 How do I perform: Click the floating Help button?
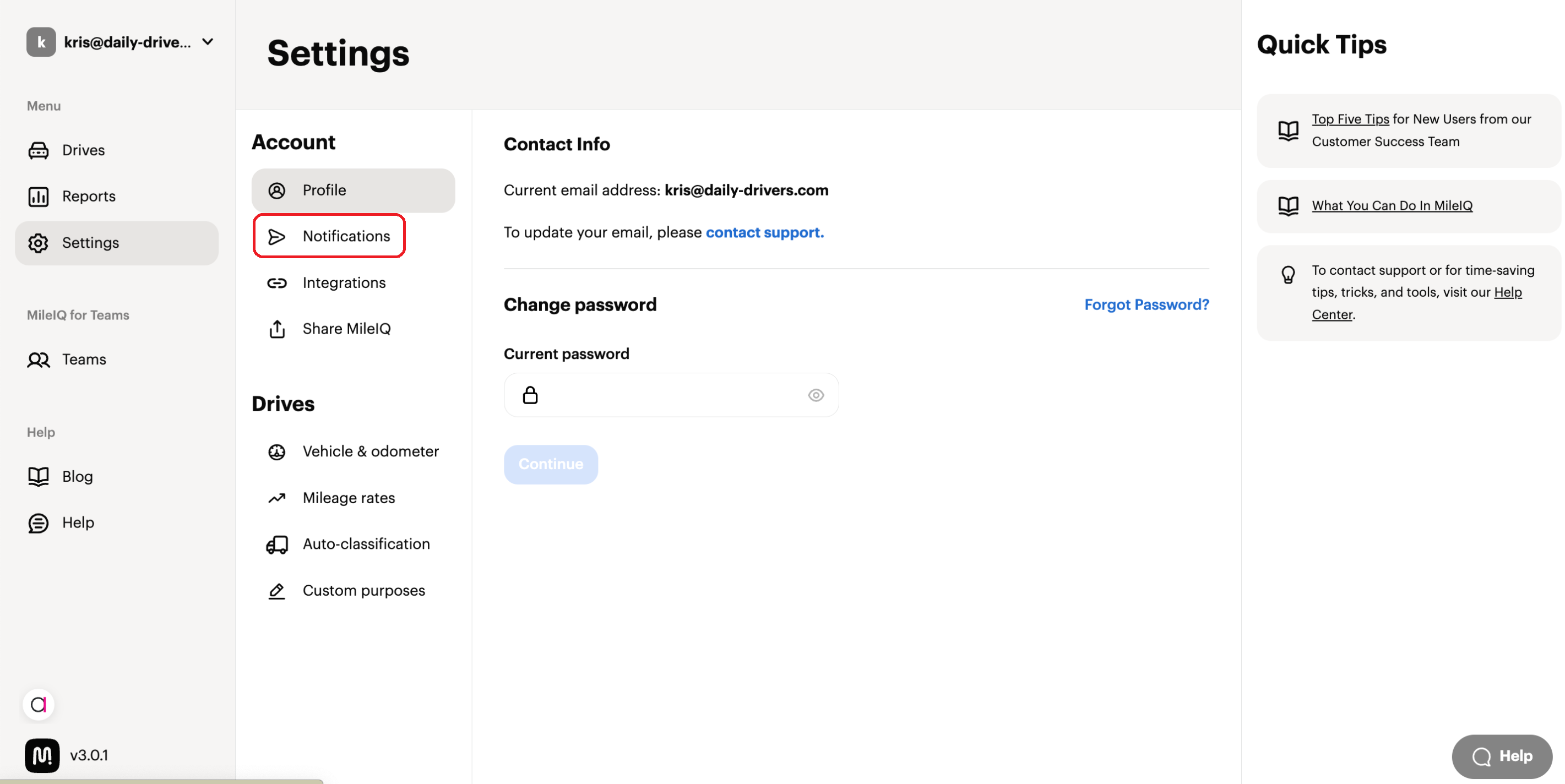[1502, 756]
